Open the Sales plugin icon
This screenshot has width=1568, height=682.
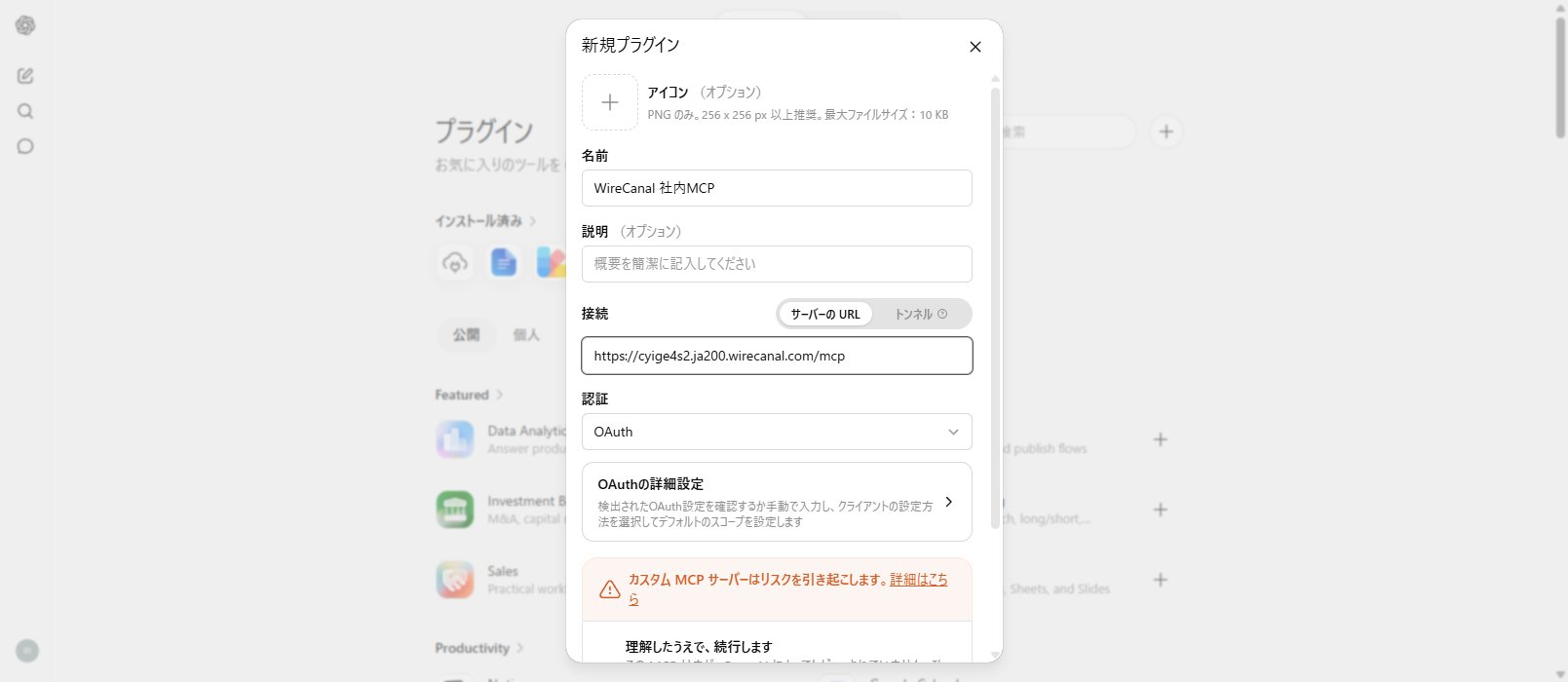pyautogui.click(x=455, y=580)
